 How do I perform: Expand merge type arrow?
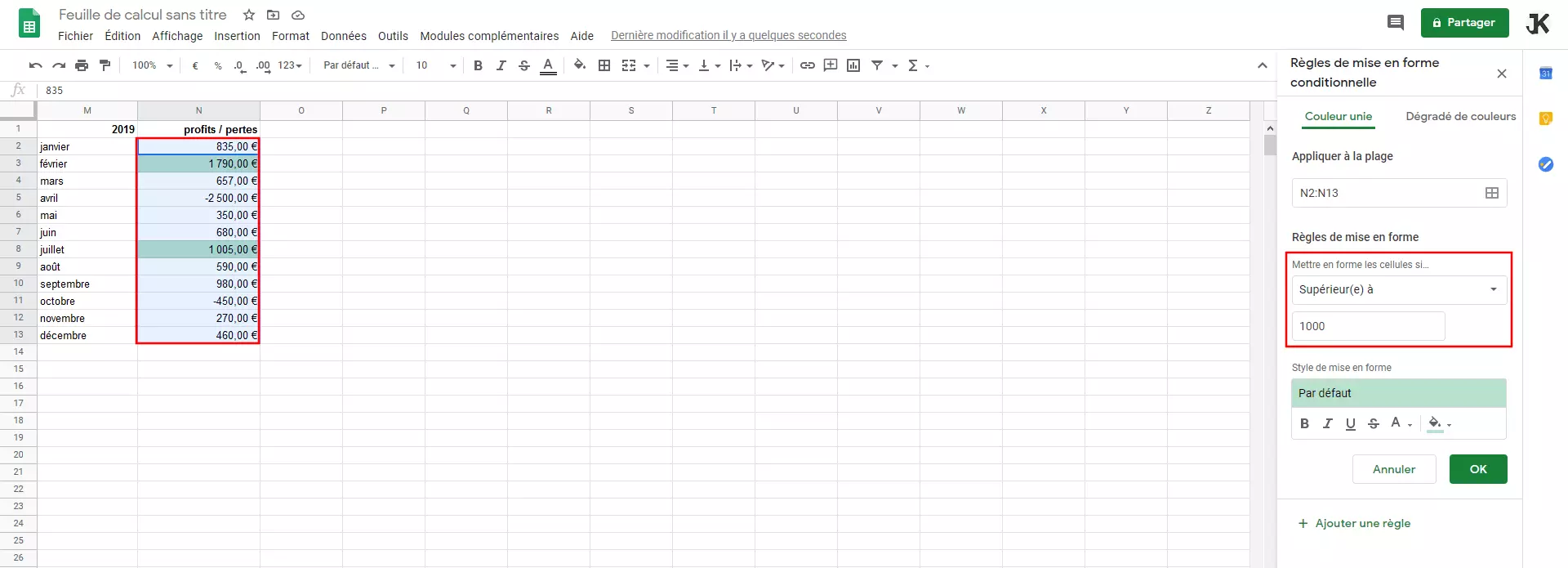[x=647, y=66]
